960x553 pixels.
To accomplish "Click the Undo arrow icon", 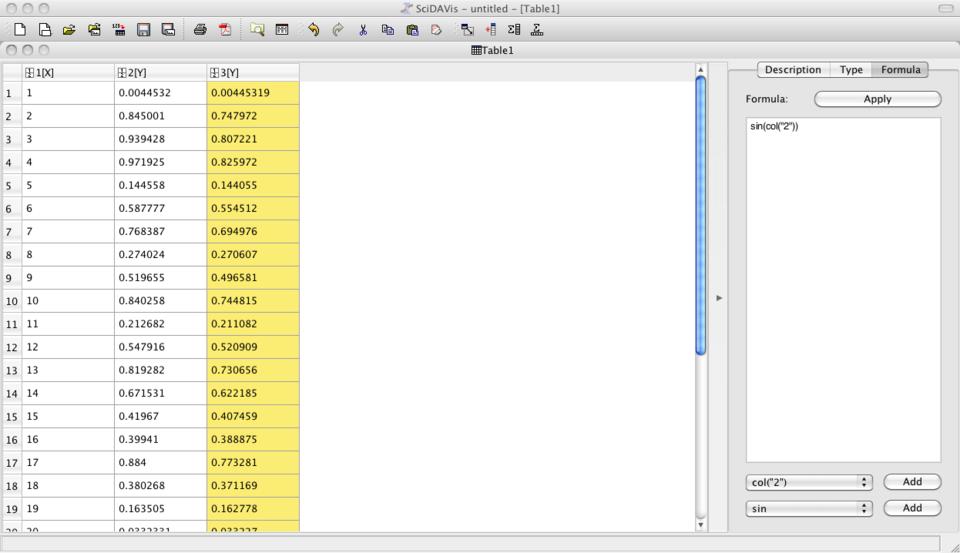I will click(x=314, y=30).
